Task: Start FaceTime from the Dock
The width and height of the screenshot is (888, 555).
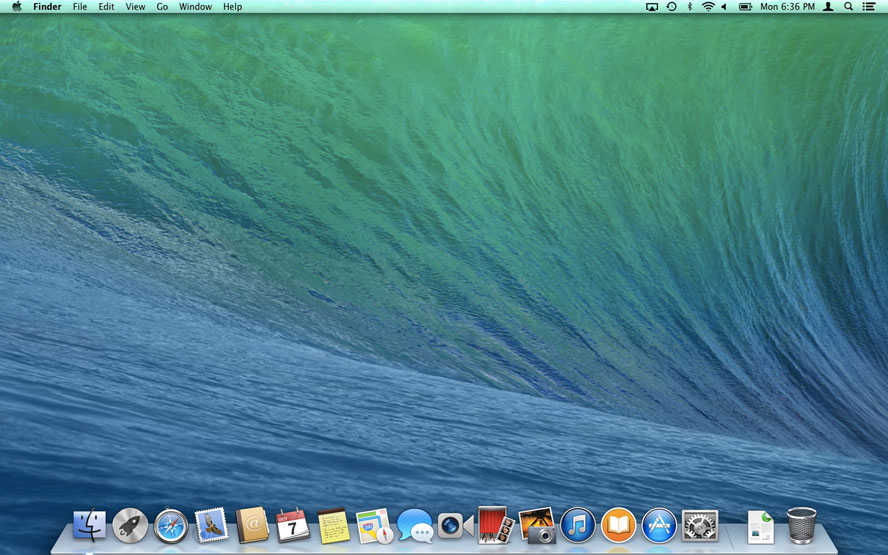Action: tap(455, 524)
